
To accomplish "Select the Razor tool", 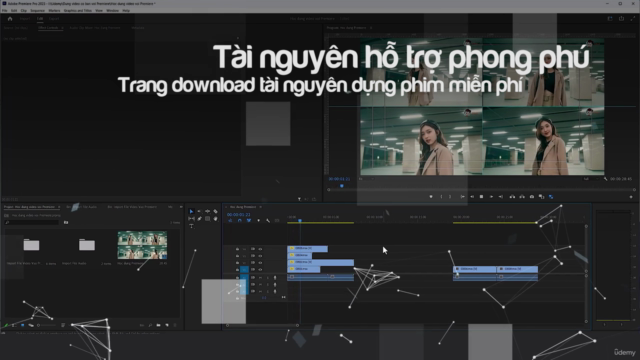I will [x=216, y=211].
